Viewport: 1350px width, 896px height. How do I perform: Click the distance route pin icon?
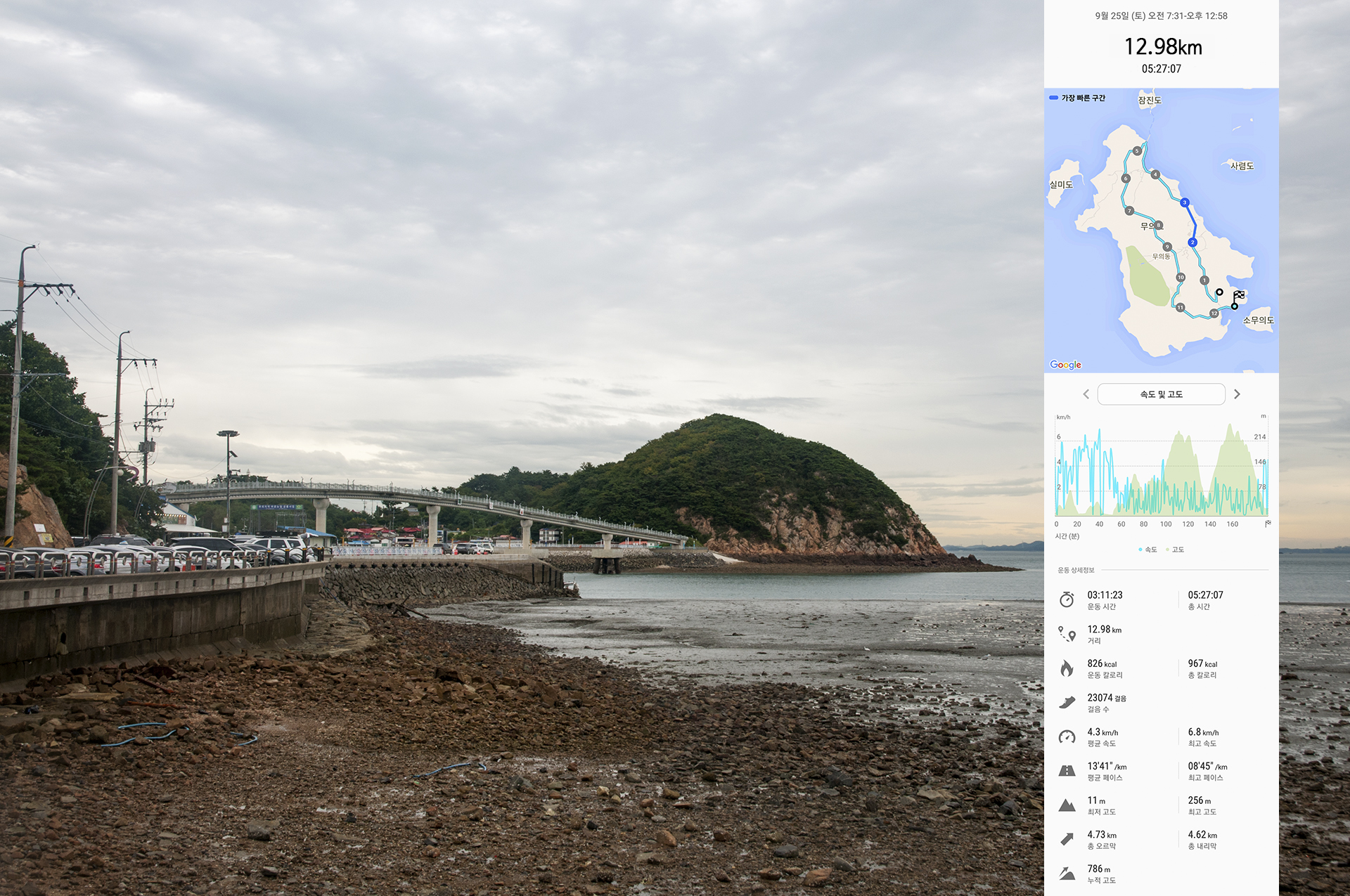(x=1067, y=634)
